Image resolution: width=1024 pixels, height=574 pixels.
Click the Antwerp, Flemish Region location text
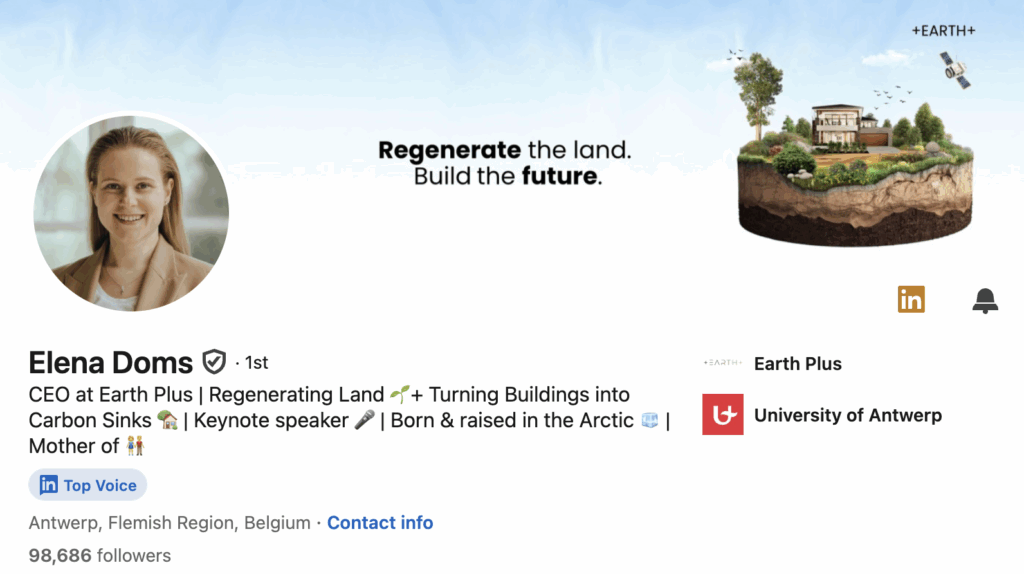pos(169,522)
